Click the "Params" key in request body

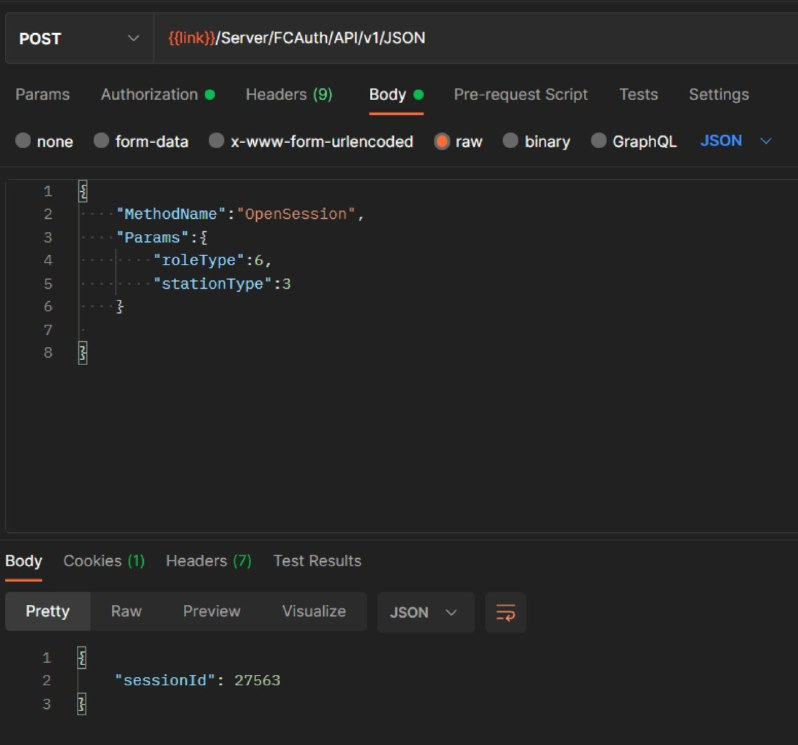[152, 238]
